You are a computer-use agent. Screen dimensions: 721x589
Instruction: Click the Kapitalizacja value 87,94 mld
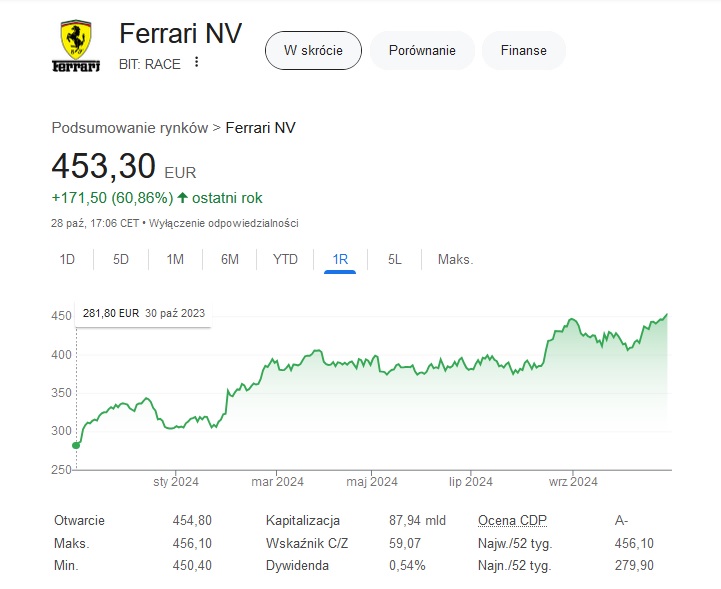tap(418, 520)
